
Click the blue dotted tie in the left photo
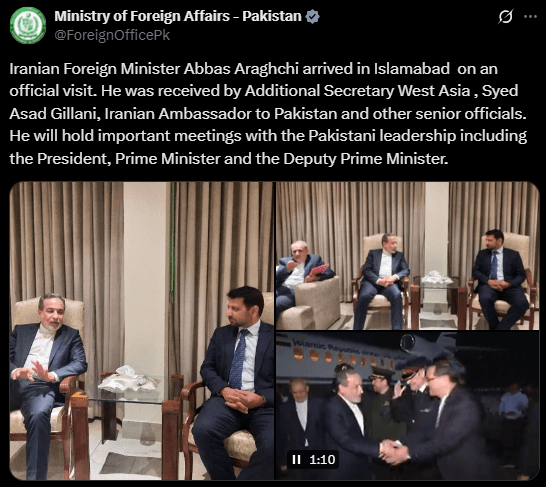[x=239, y=359]
